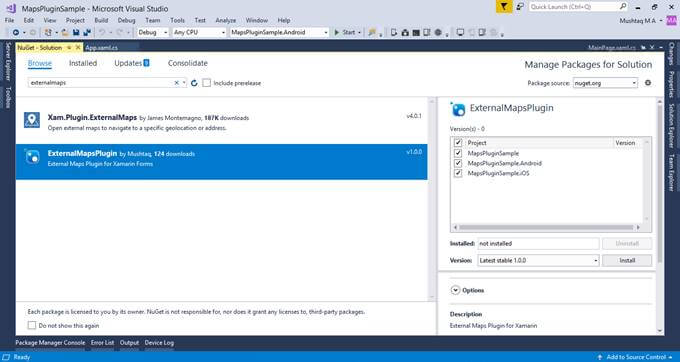Click the round globe toolbar icon

pos(438,33)
